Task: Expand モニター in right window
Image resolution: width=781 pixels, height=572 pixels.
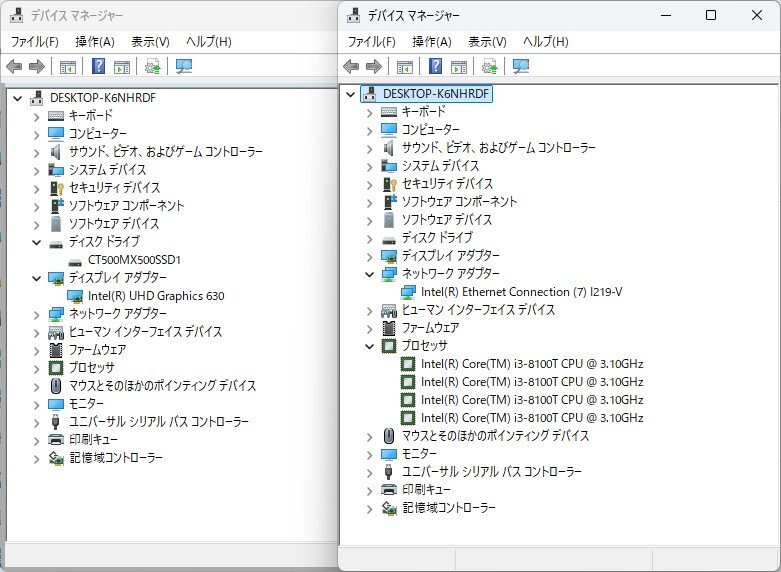Action: click(x=369, y=454)
